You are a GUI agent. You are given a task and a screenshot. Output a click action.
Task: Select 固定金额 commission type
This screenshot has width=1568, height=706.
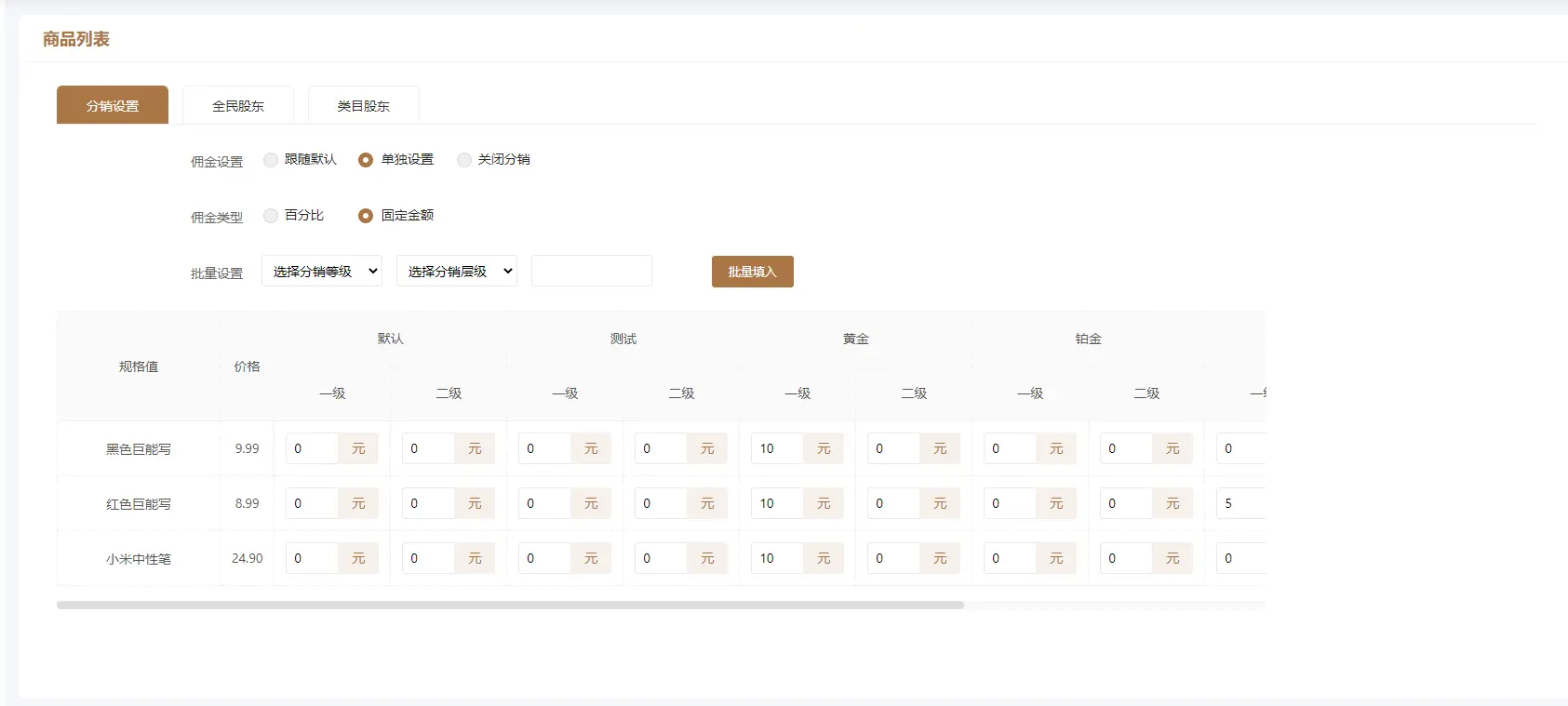pos(366,216)
